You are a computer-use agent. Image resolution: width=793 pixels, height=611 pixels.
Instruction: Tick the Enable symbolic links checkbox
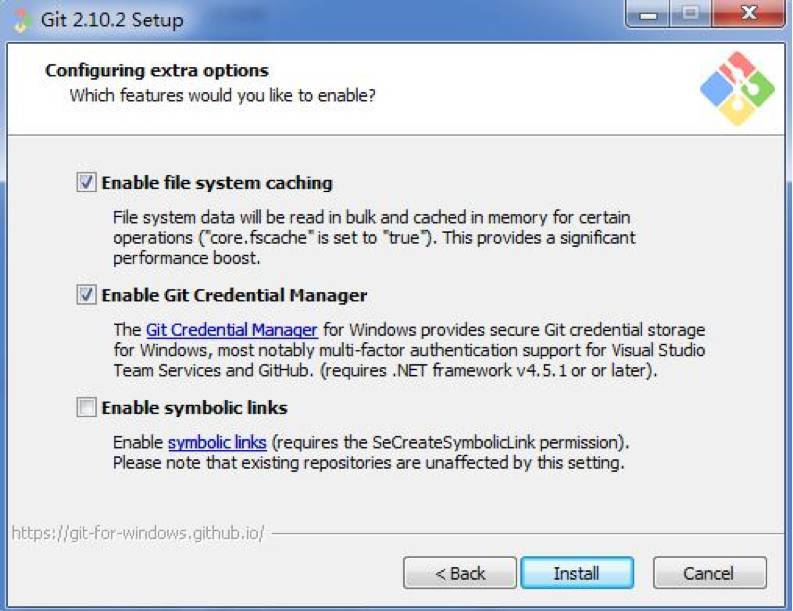pos(86,407)
